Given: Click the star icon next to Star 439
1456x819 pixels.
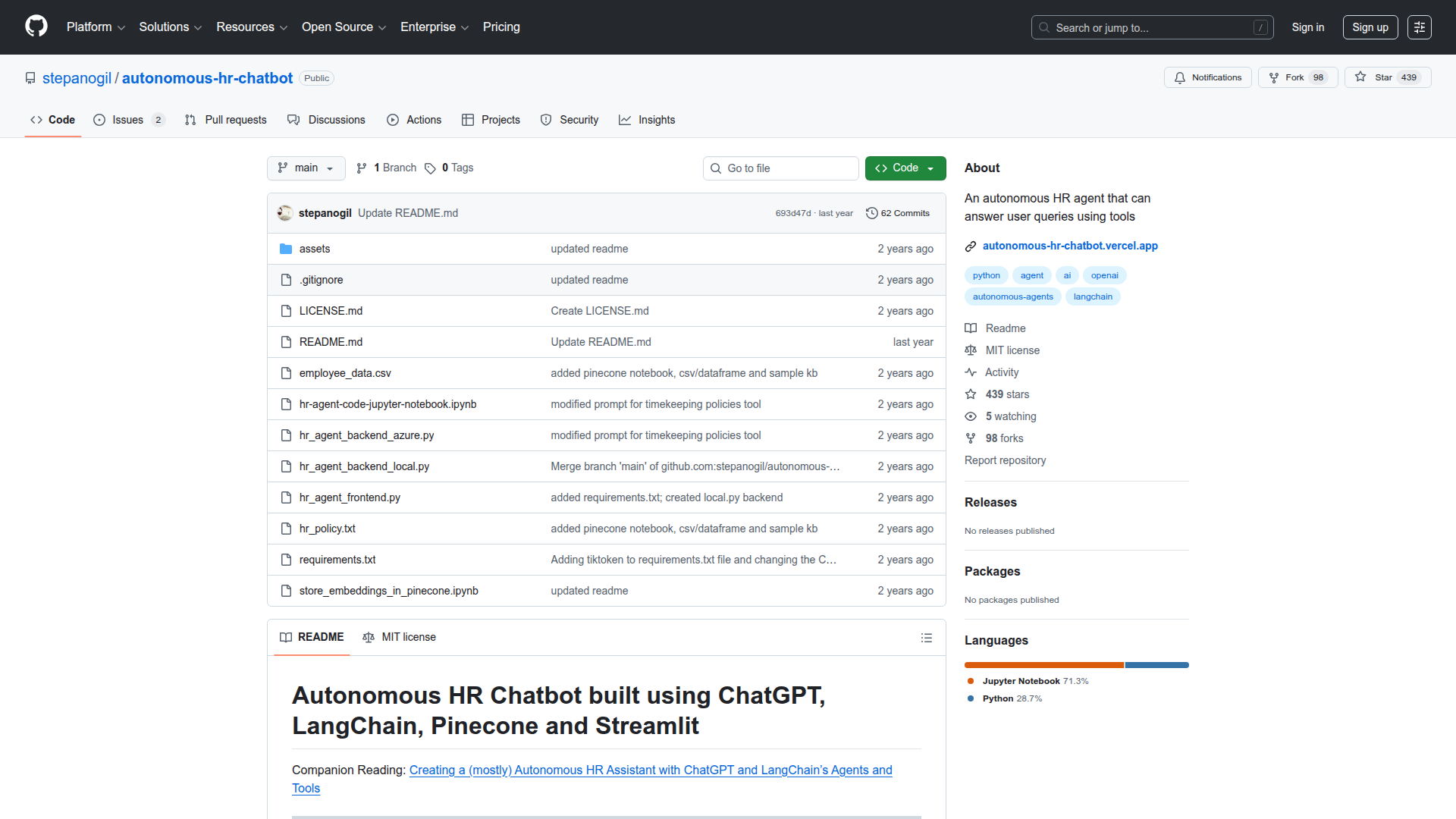Looking at the screenshot, I should pos(1360,77).
